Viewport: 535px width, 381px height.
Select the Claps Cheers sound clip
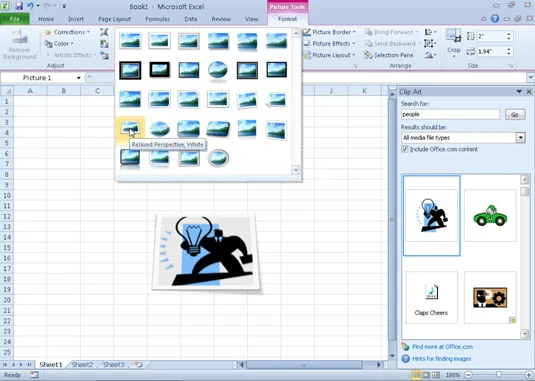(432, 297)
